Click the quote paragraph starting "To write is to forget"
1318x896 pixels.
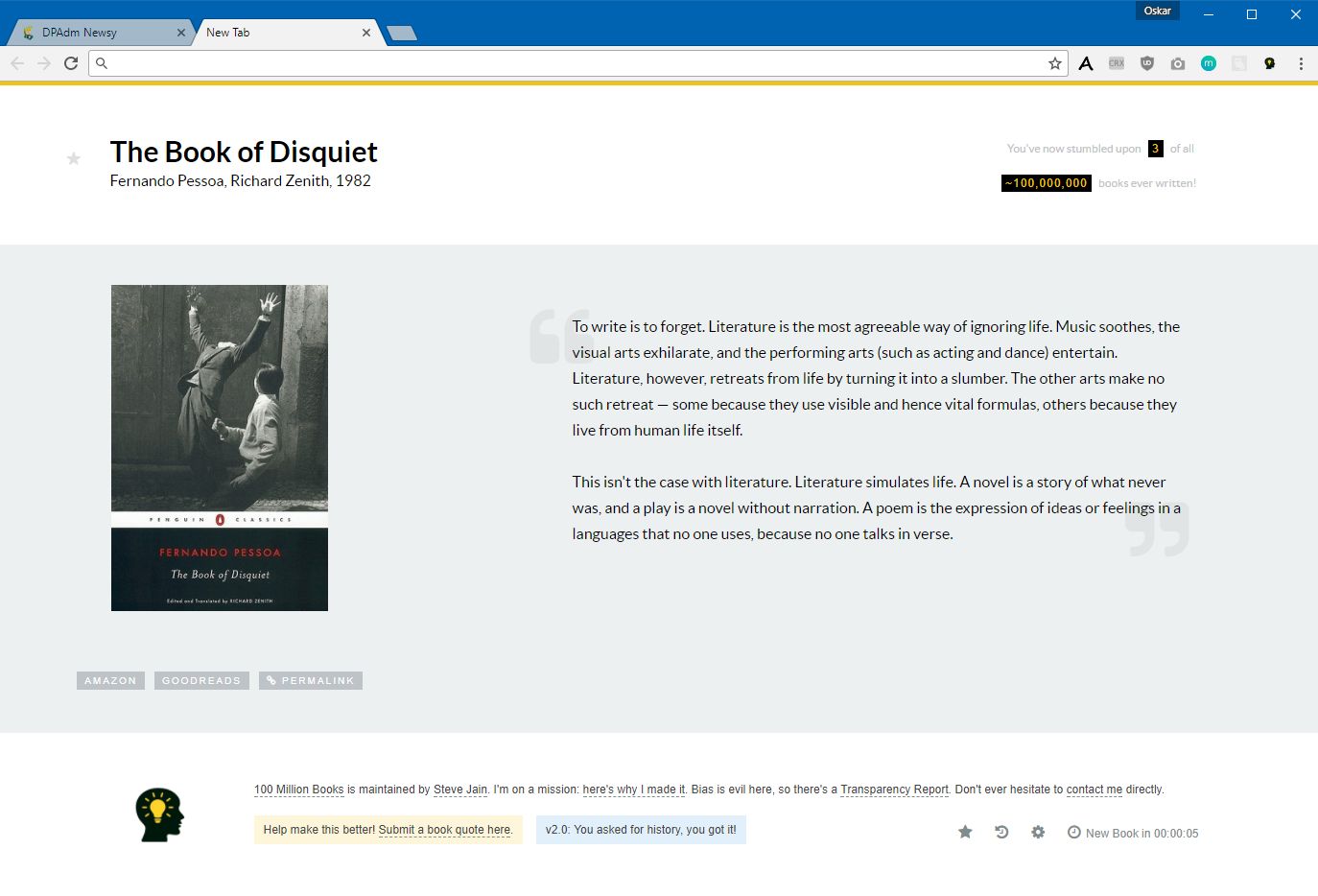tap(877, 378)
